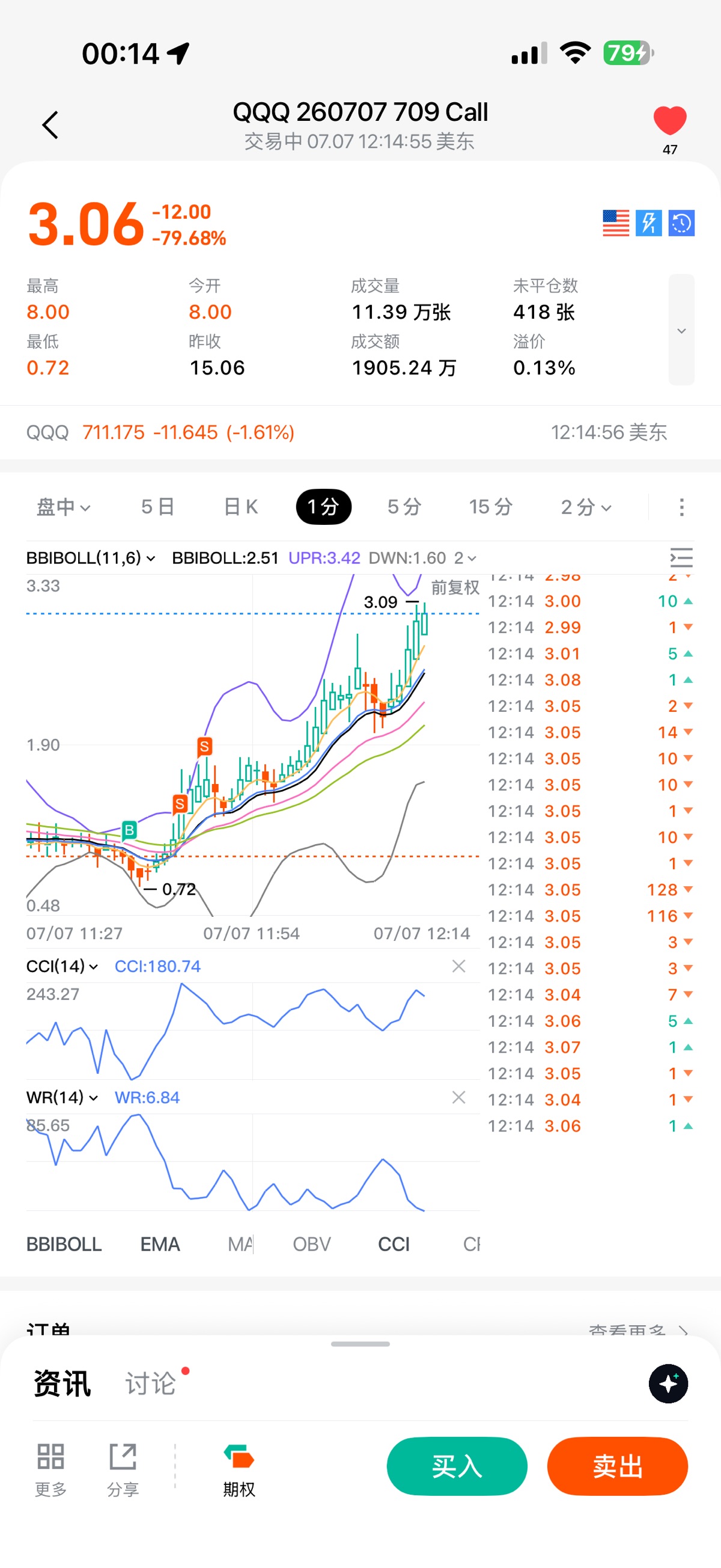Expand quote details with the chevron
Viewport: 721px width, 1568px height.
[x=681, y=330]
